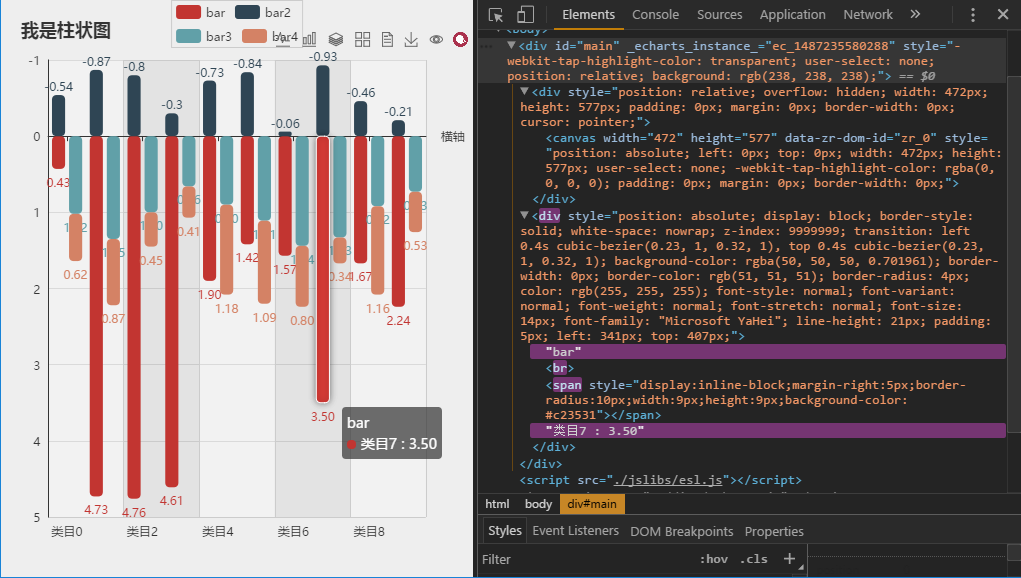Click the '类目4' x-axis label

point(218,532)
